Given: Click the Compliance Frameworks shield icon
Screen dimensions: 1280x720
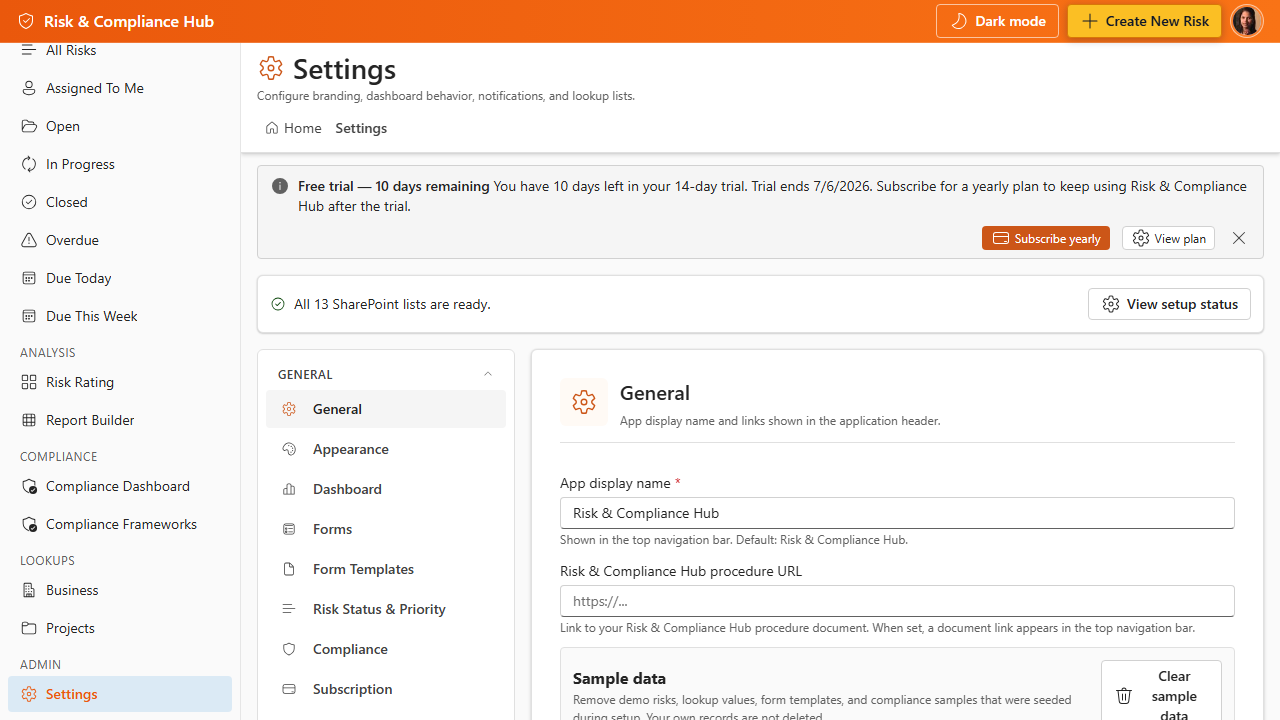Looking at the screenshot, I should (x=29, y=524).
